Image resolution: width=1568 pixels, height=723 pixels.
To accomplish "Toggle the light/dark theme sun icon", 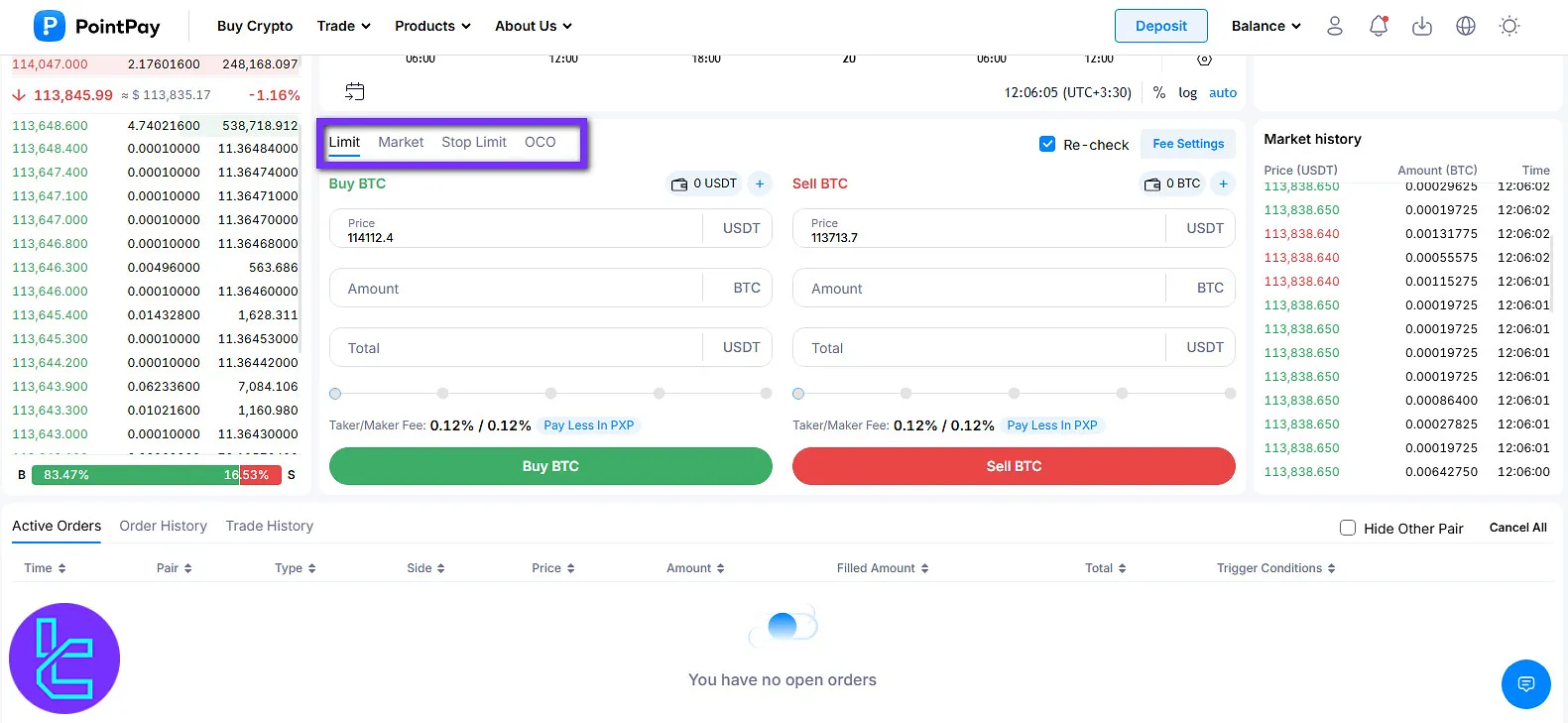I will click(1509, 26).
